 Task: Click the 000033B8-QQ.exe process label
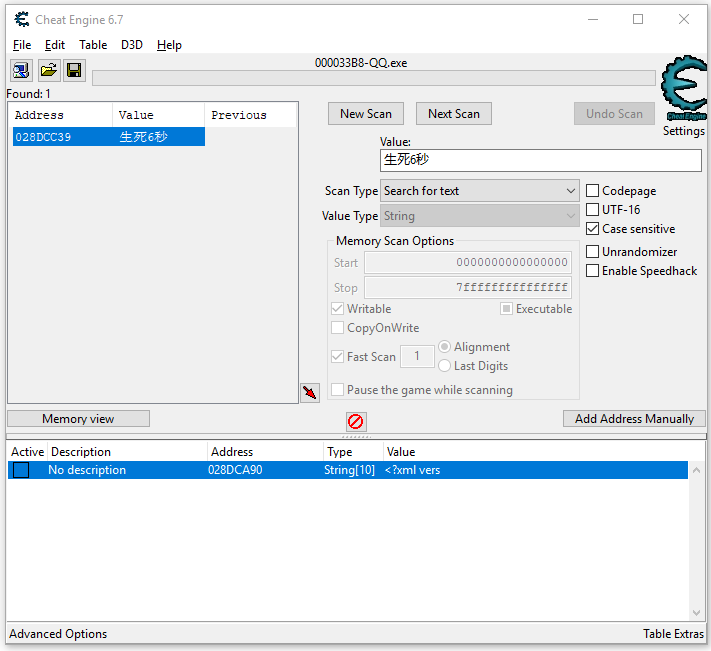pyautogui.click(x=361, y=63)
